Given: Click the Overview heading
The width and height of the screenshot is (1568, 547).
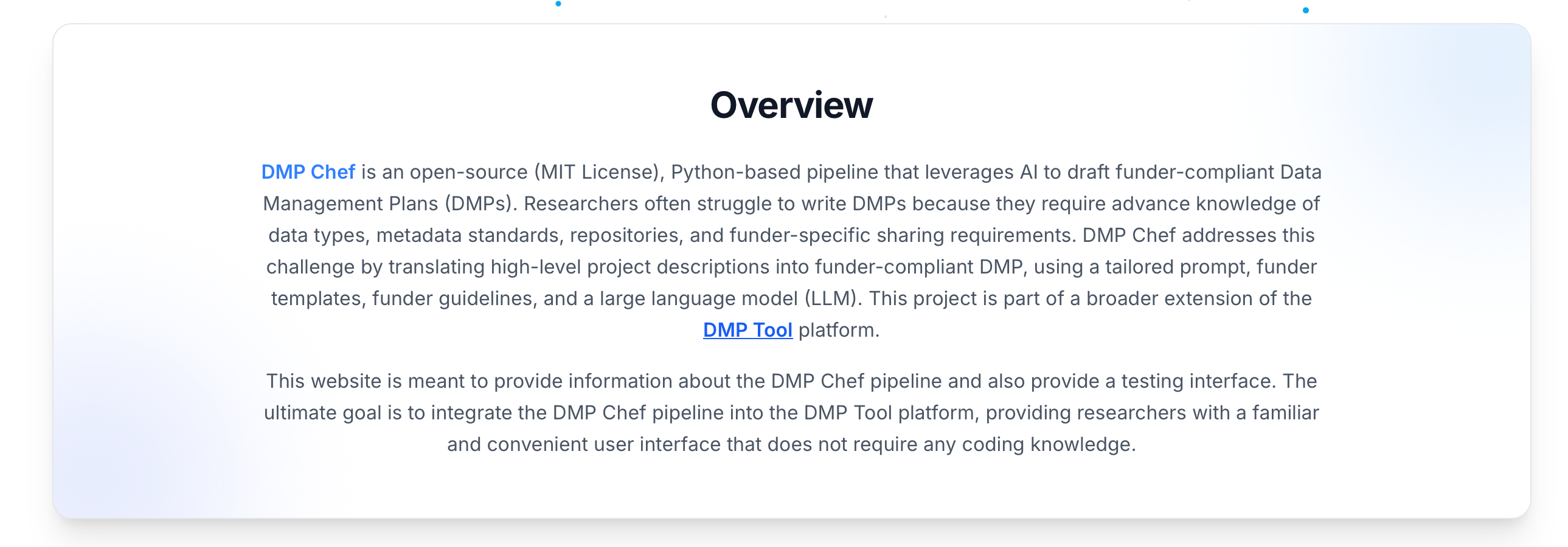Looking at the screenshot, I should coord(791,105).
